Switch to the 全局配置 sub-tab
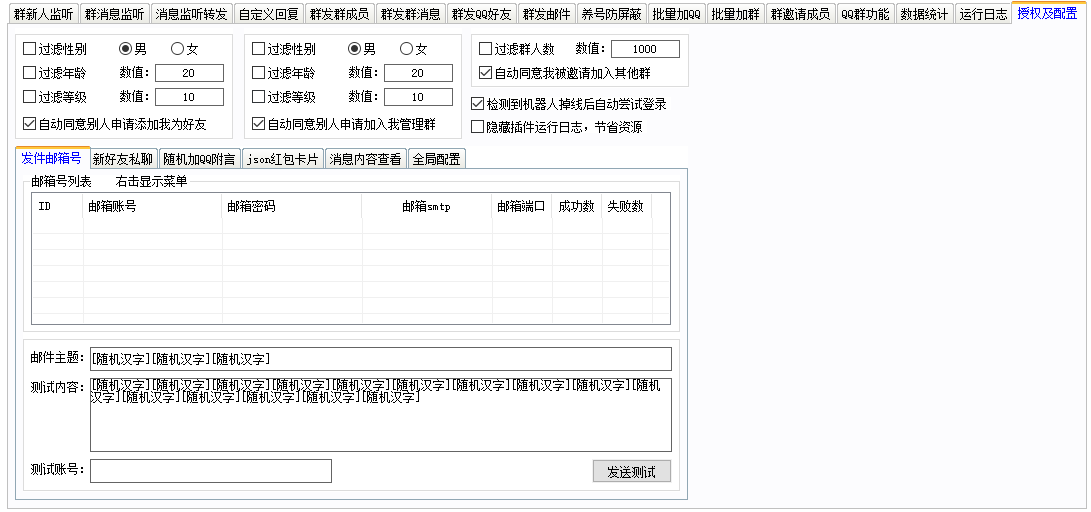 (x=436, y=159)
